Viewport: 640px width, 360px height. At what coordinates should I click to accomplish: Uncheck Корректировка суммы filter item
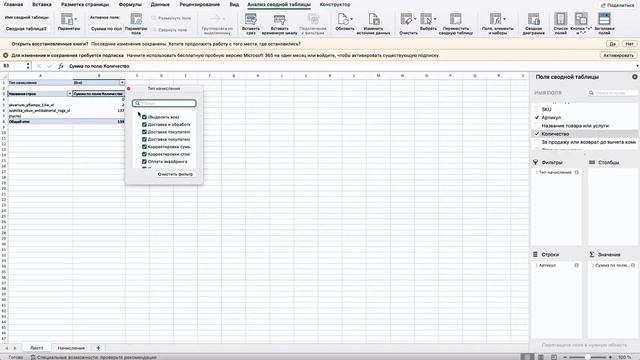(144, 147)
